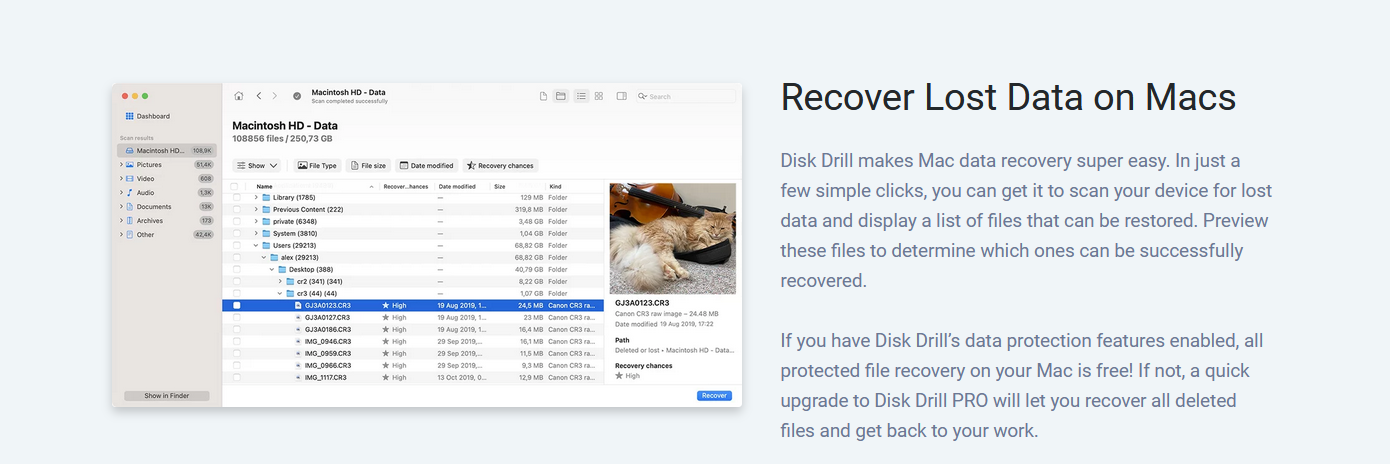Check the GJ3A0123.CR3 file checkbox

(237, 305)
